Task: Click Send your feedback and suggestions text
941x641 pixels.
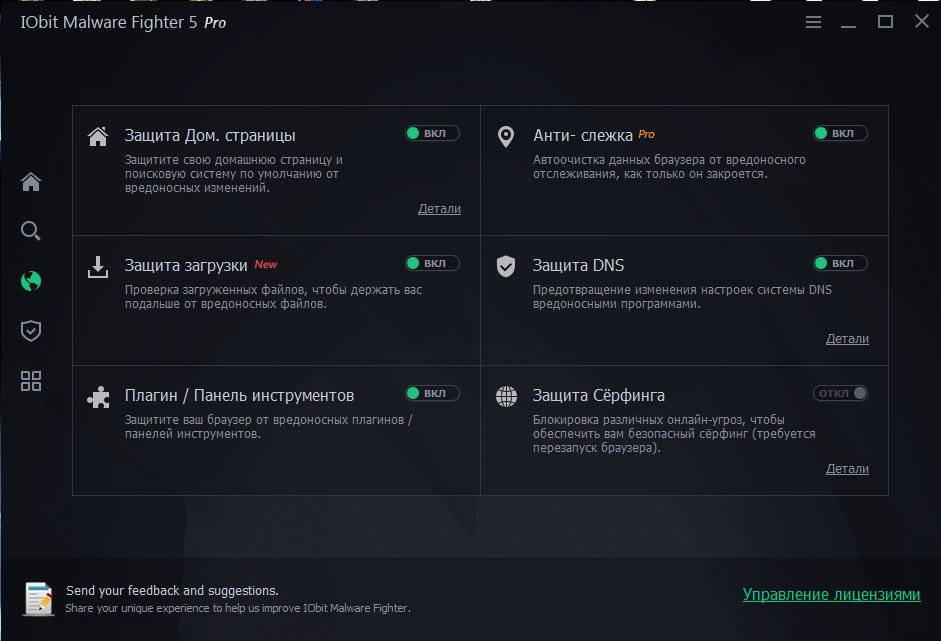Action: pos(172,591)
